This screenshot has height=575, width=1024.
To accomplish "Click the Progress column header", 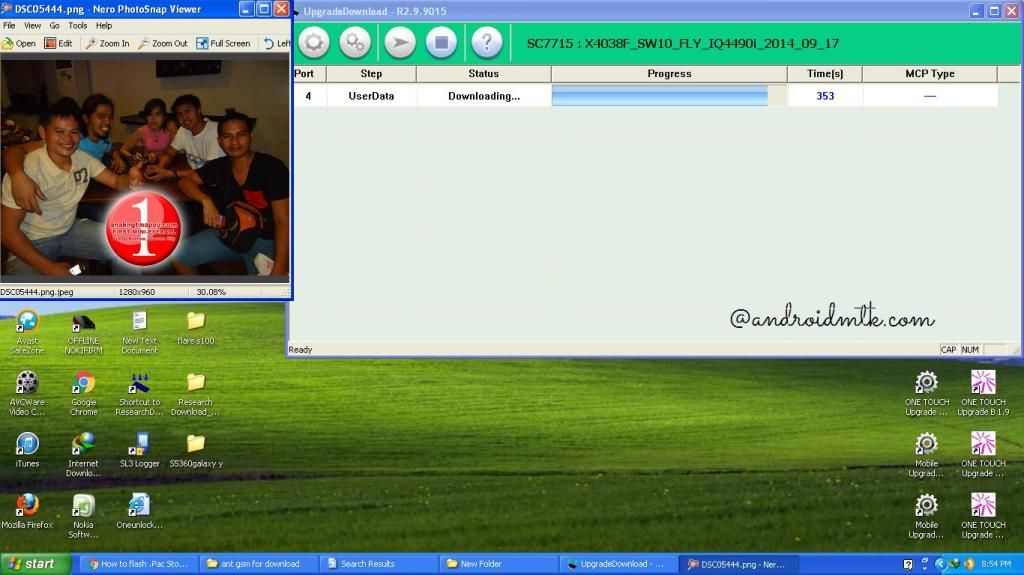I will point(669,74).
